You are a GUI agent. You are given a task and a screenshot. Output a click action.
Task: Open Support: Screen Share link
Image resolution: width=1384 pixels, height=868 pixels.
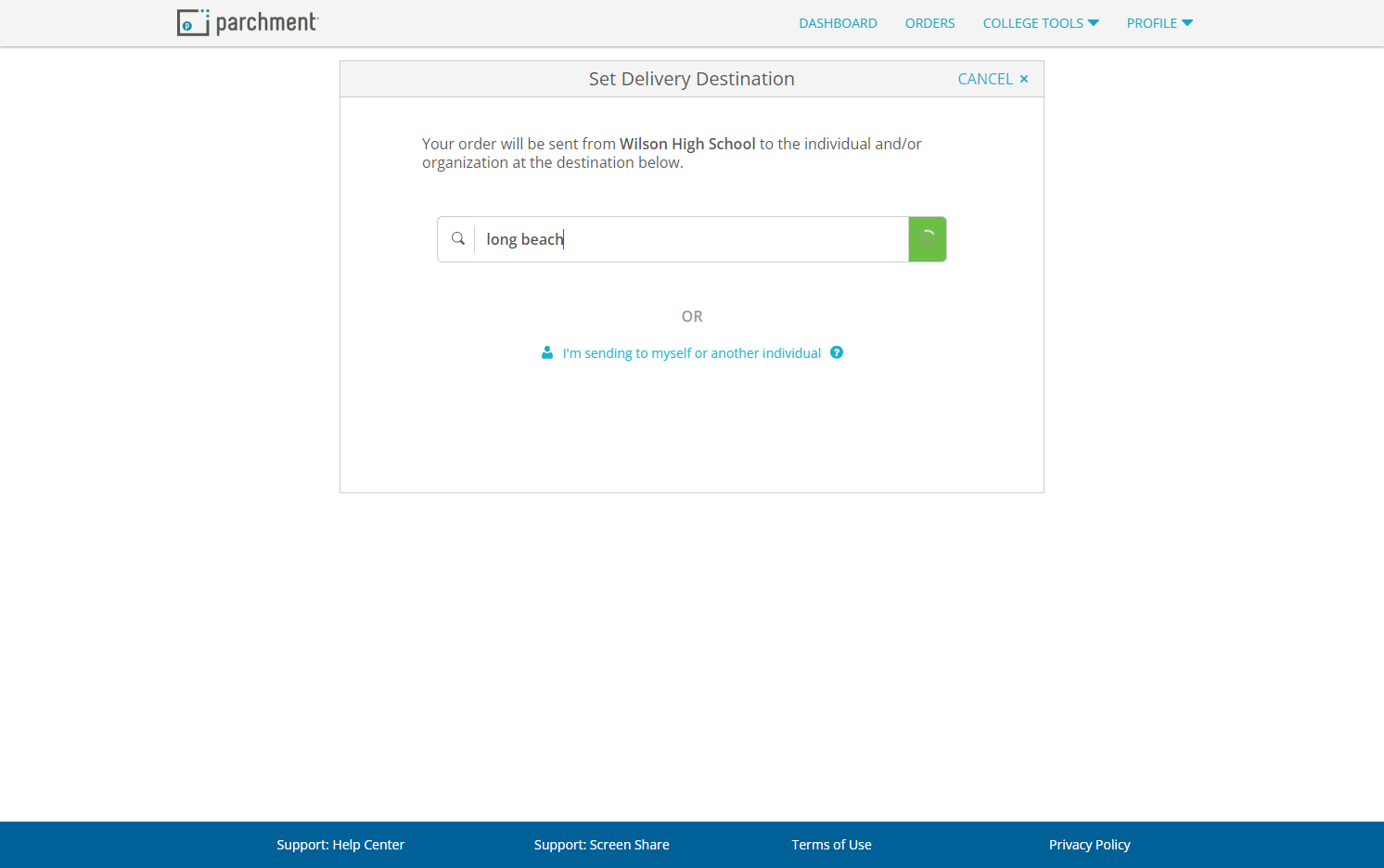[x=602, y=845]
